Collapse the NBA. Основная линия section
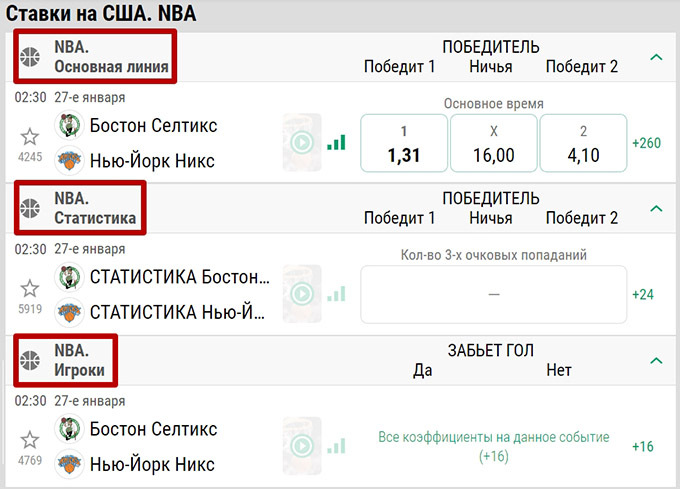The image size is (680, 489). pyautogui.click(x=657, y=57)
